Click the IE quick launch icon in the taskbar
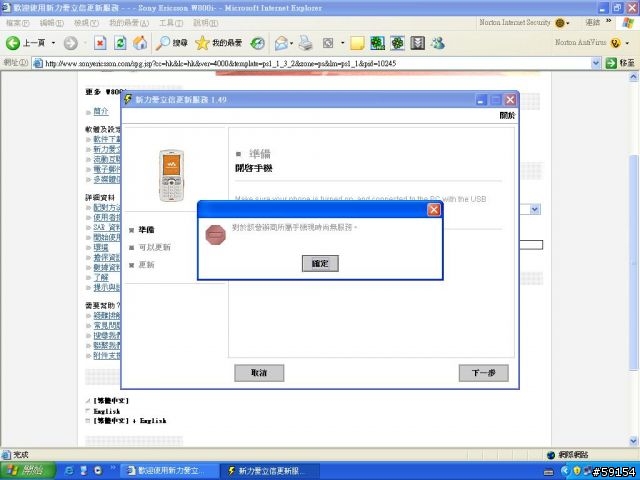Screen dimensions: 640x480 pos(69,471)
